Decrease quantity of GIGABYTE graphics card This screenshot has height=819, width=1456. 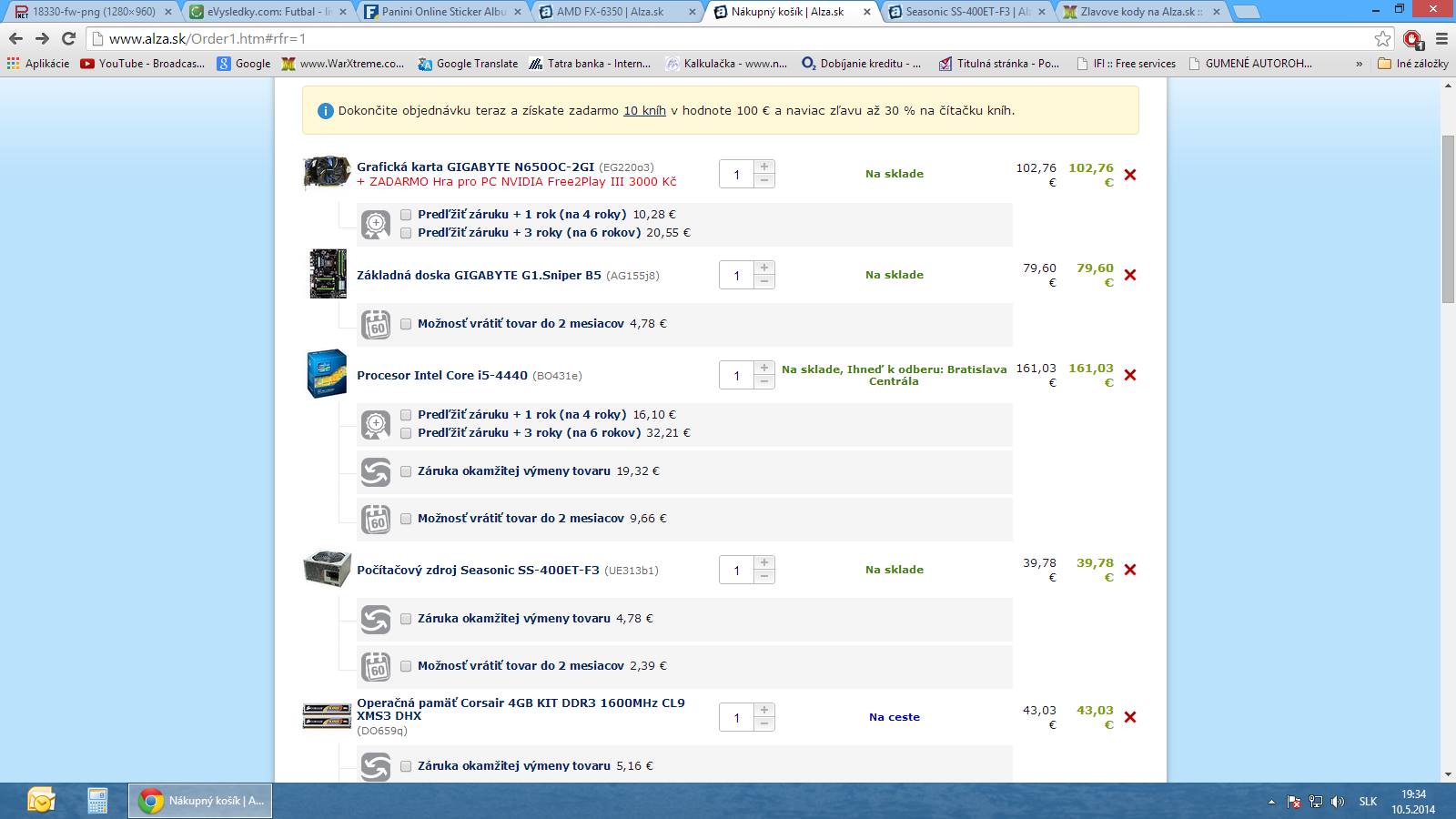click(x=764, y=180)
